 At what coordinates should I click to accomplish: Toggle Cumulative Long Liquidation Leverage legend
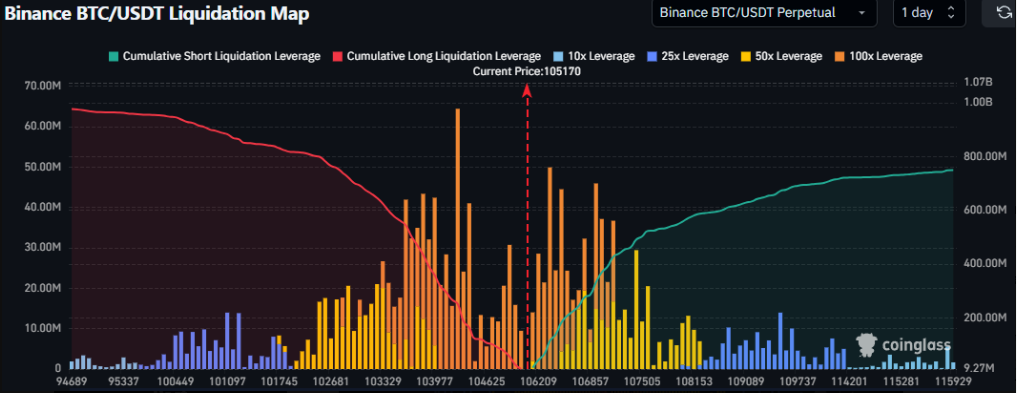coord(436,57)
